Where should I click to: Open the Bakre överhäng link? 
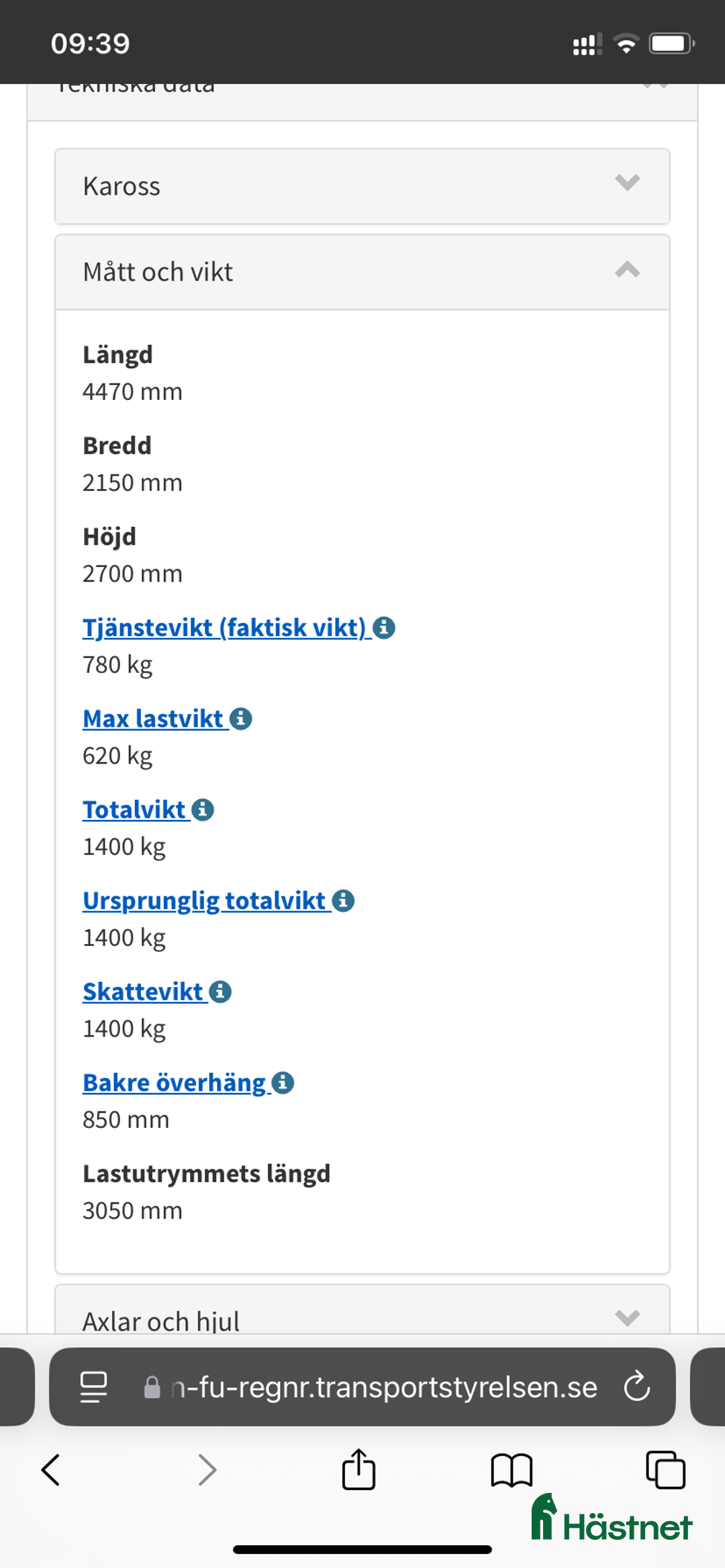pos(175,1082)
